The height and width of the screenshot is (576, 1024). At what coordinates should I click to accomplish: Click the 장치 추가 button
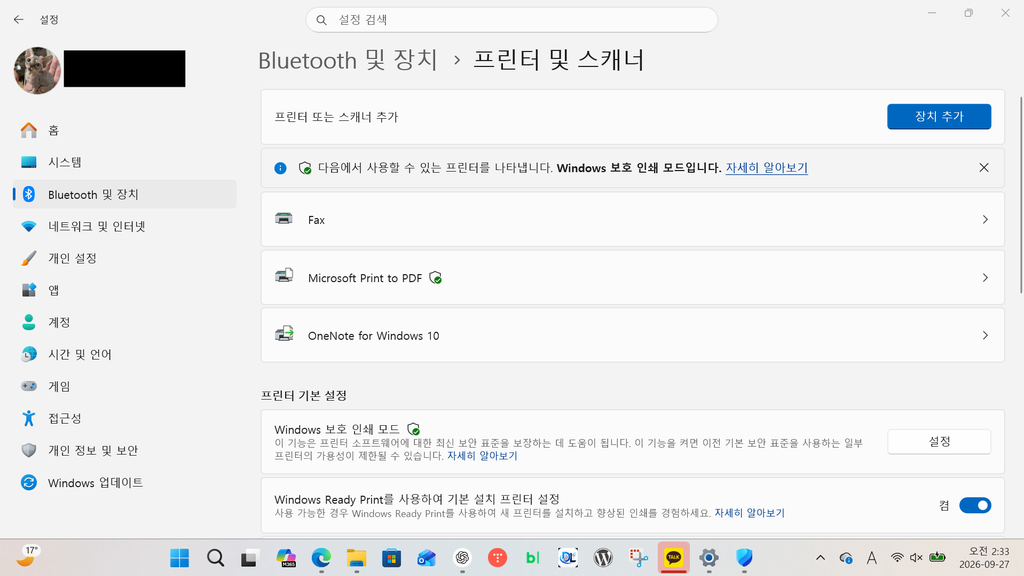[x=938, y=116]
